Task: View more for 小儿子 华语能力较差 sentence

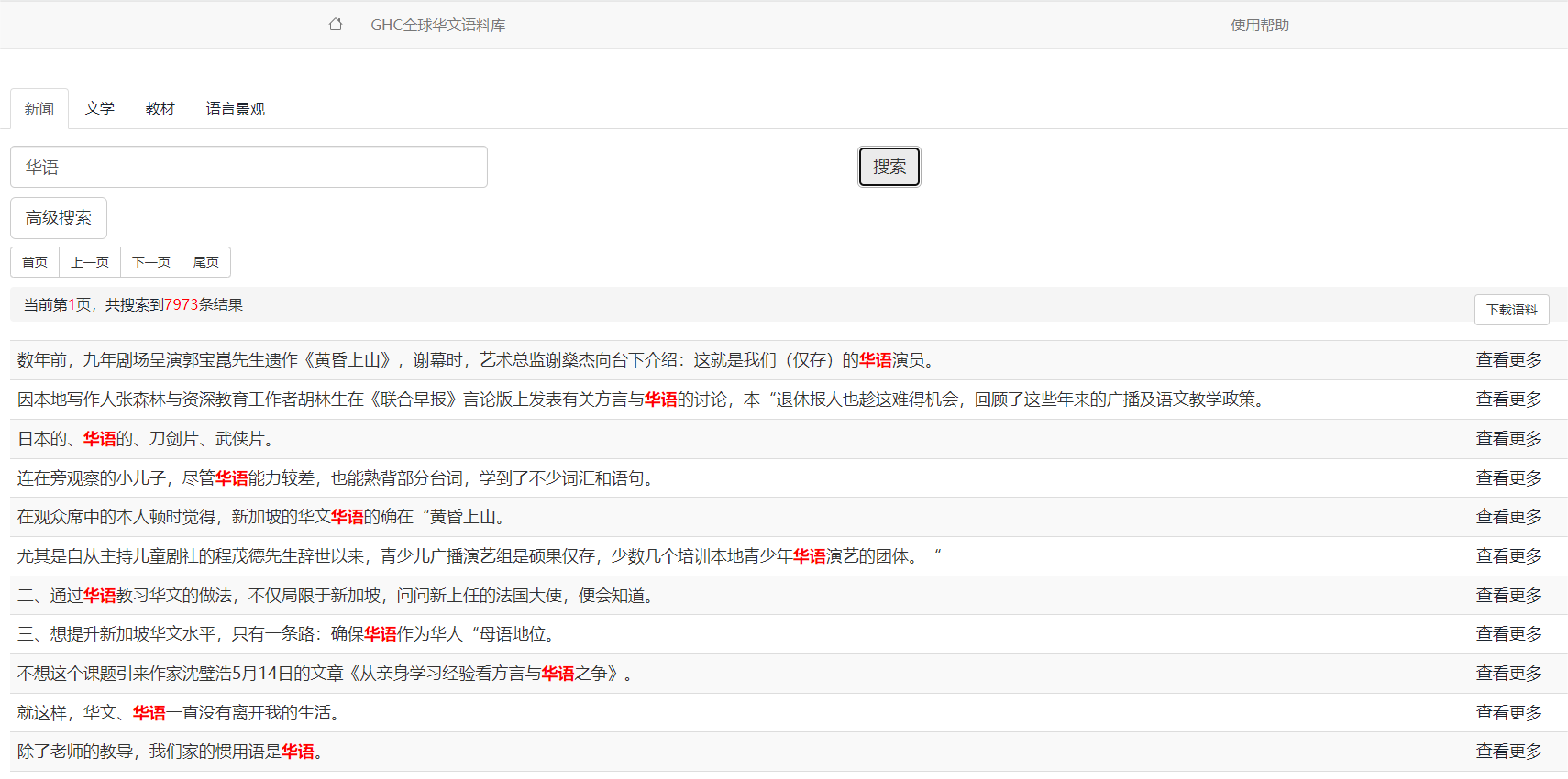Action: pyautogui.click(x=1509, y=478)
